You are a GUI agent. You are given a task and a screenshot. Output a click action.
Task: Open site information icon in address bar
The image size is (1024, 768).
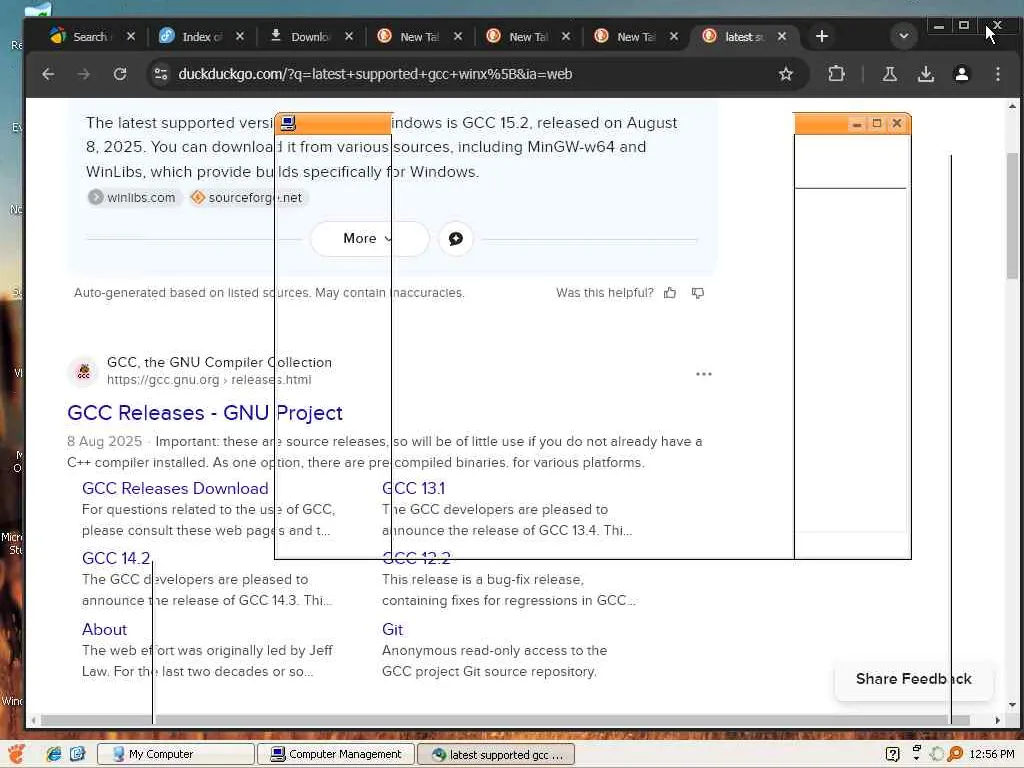point(161,74)
